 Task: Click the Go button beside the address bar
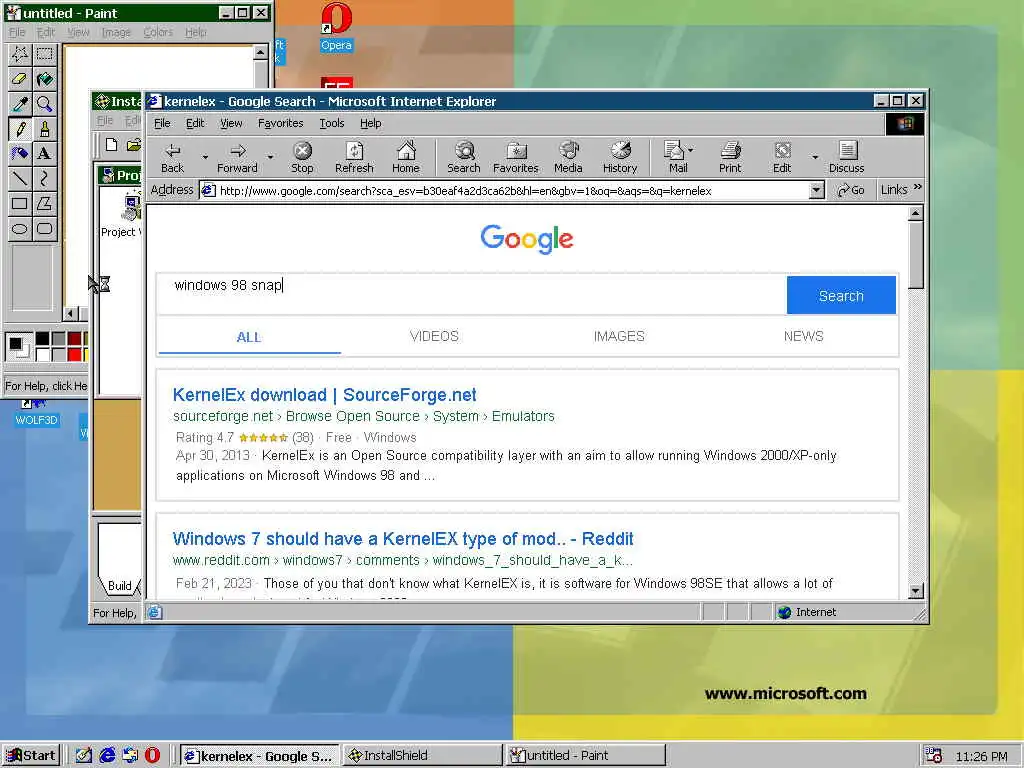click(852, 190)
